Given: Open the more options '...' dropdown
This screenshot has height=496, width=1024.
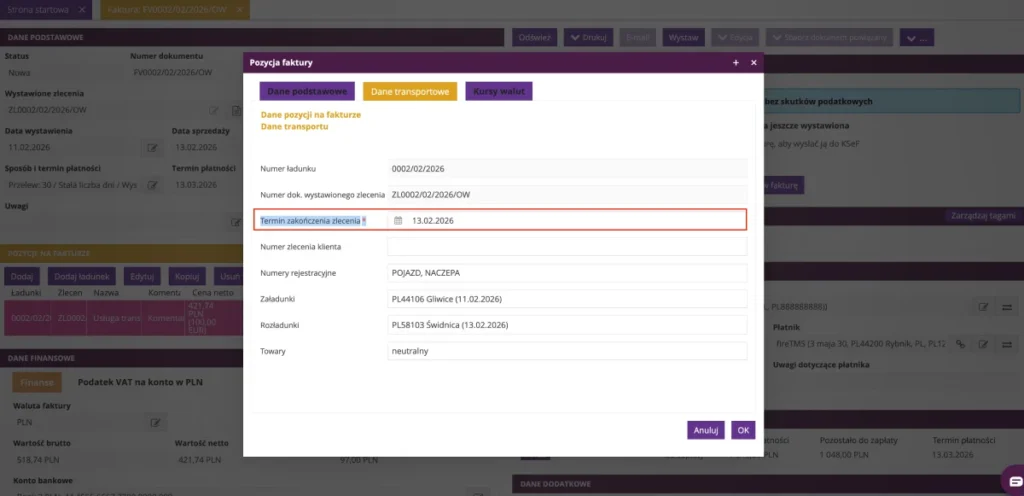Looking at the screenshot, I should [x=917, y=37].
